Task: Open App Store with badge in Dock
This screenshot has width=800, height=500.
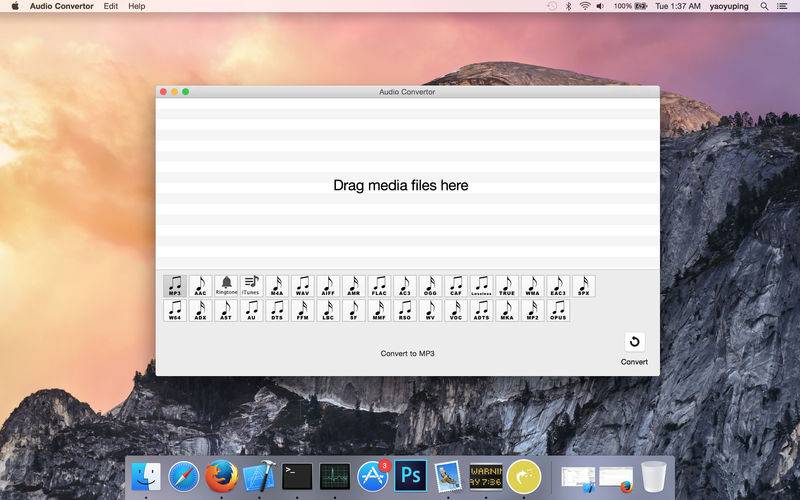Action: click(x=373, y=476)
